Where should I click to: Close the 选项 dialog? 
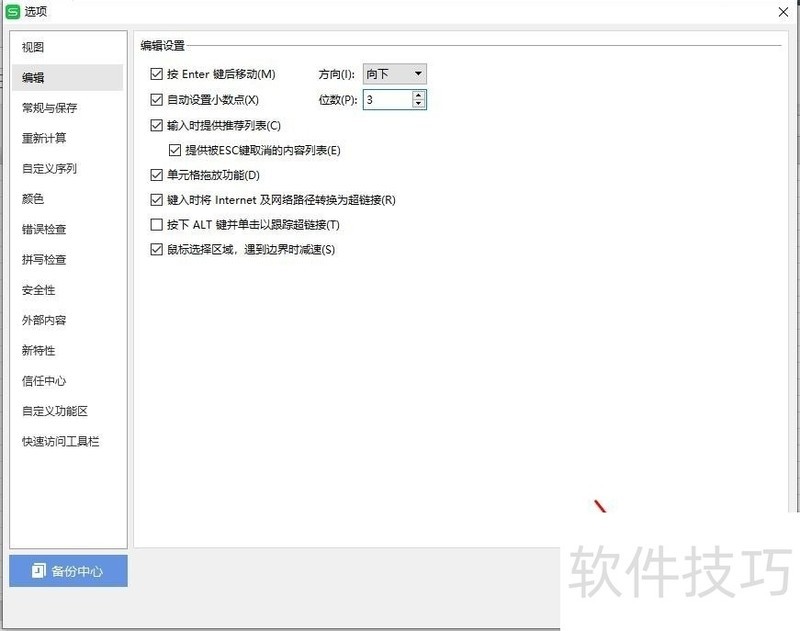point(783,12)
